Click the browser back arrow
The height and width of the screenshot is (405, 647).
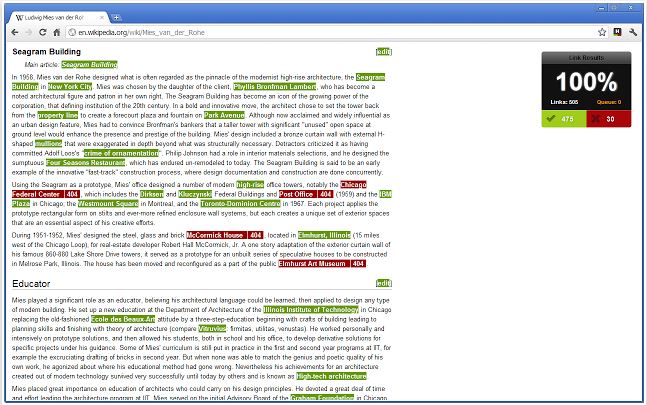coord(15,32)
